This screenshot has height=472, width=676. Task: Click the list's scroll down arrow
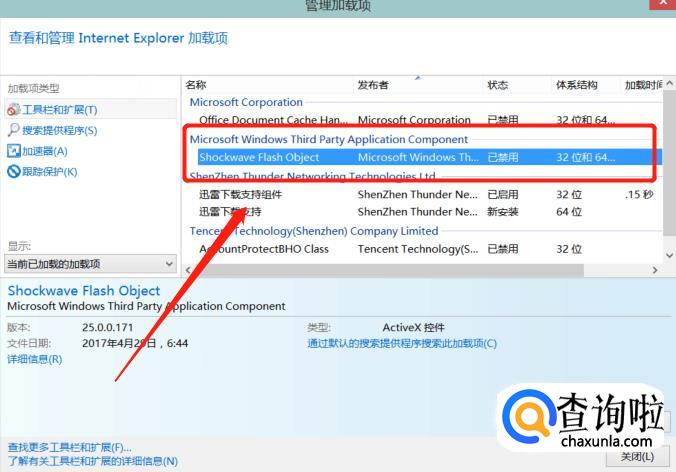[670, 255]
